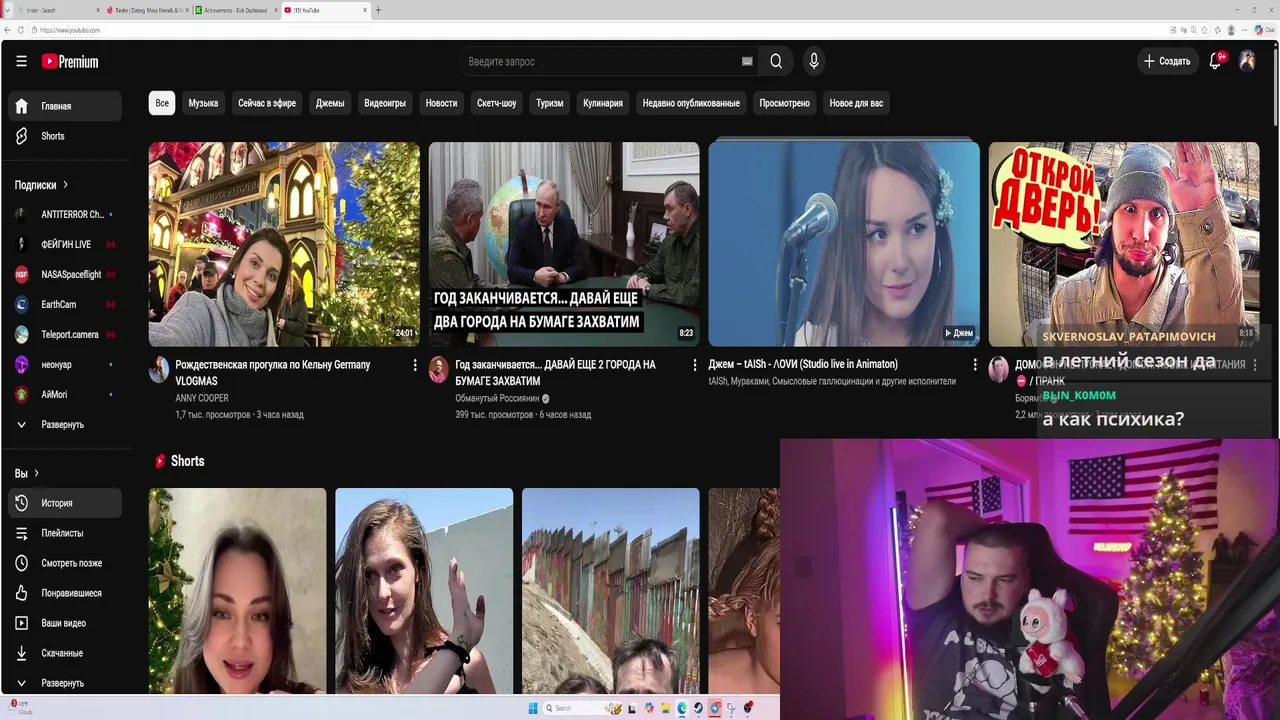Open a new browser tab
Screen dimensions: 1280x720
[378, 10]
